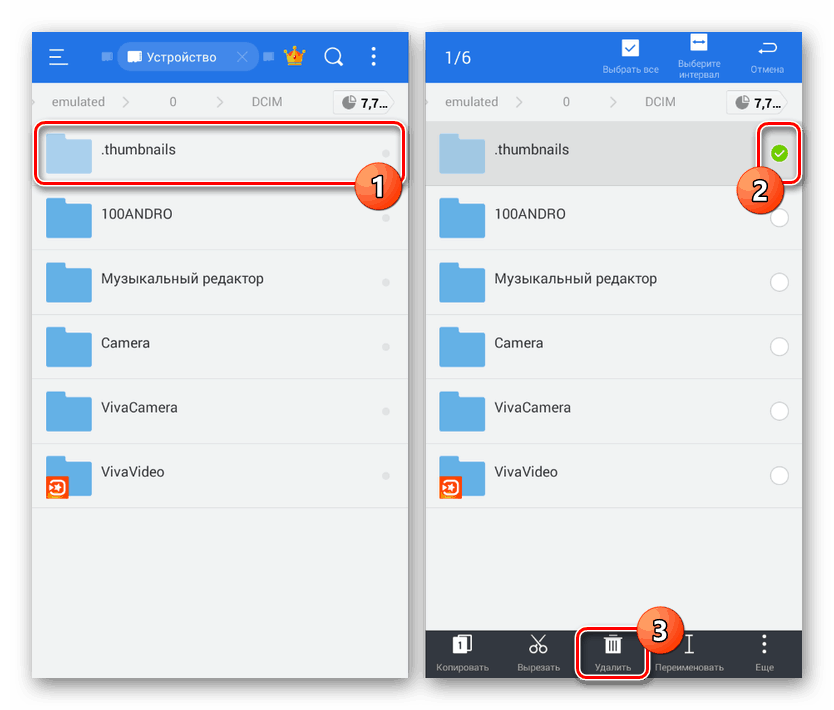
Task: Select VivaVideo row in right screen
Action: point(613,475)
